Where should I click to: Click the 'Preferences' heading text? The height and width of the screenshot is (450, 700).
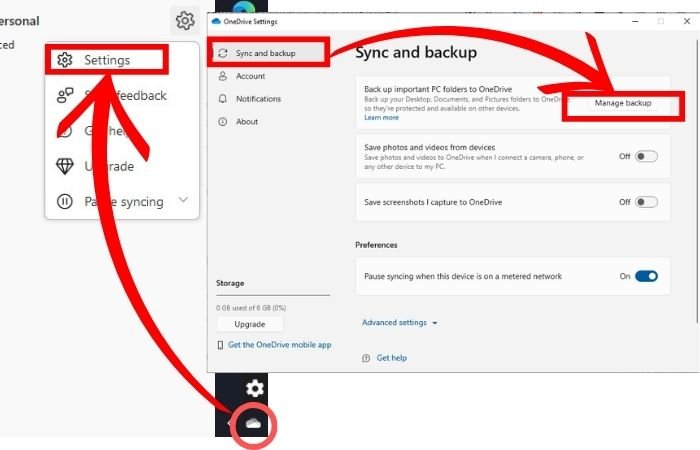point(376,245)
